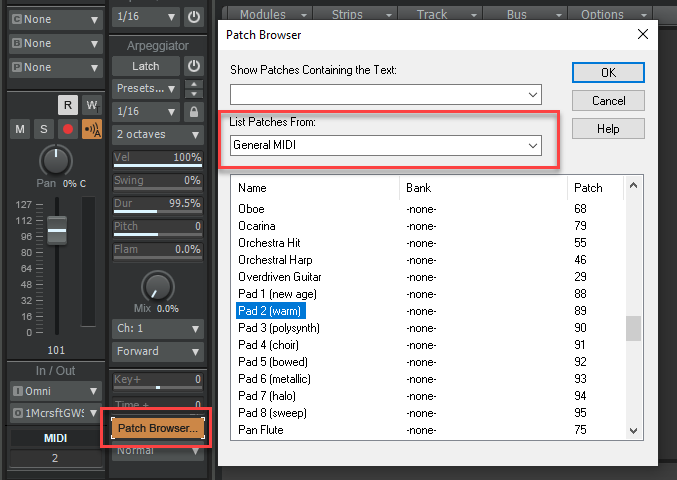Screen dimensions: 677x480
Task: Open the Ch: 1 channel dropdown
Action: 158,328
